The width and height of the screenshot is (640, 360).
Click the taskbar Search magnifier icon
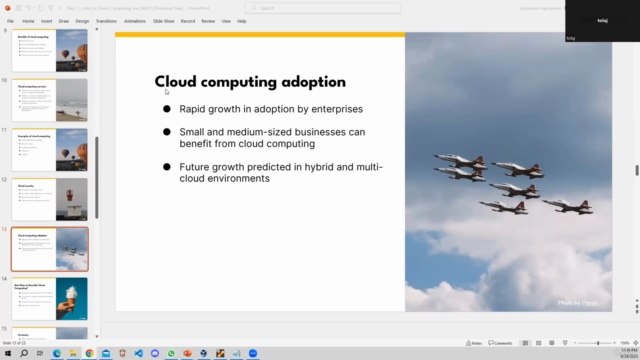(24, 353)
